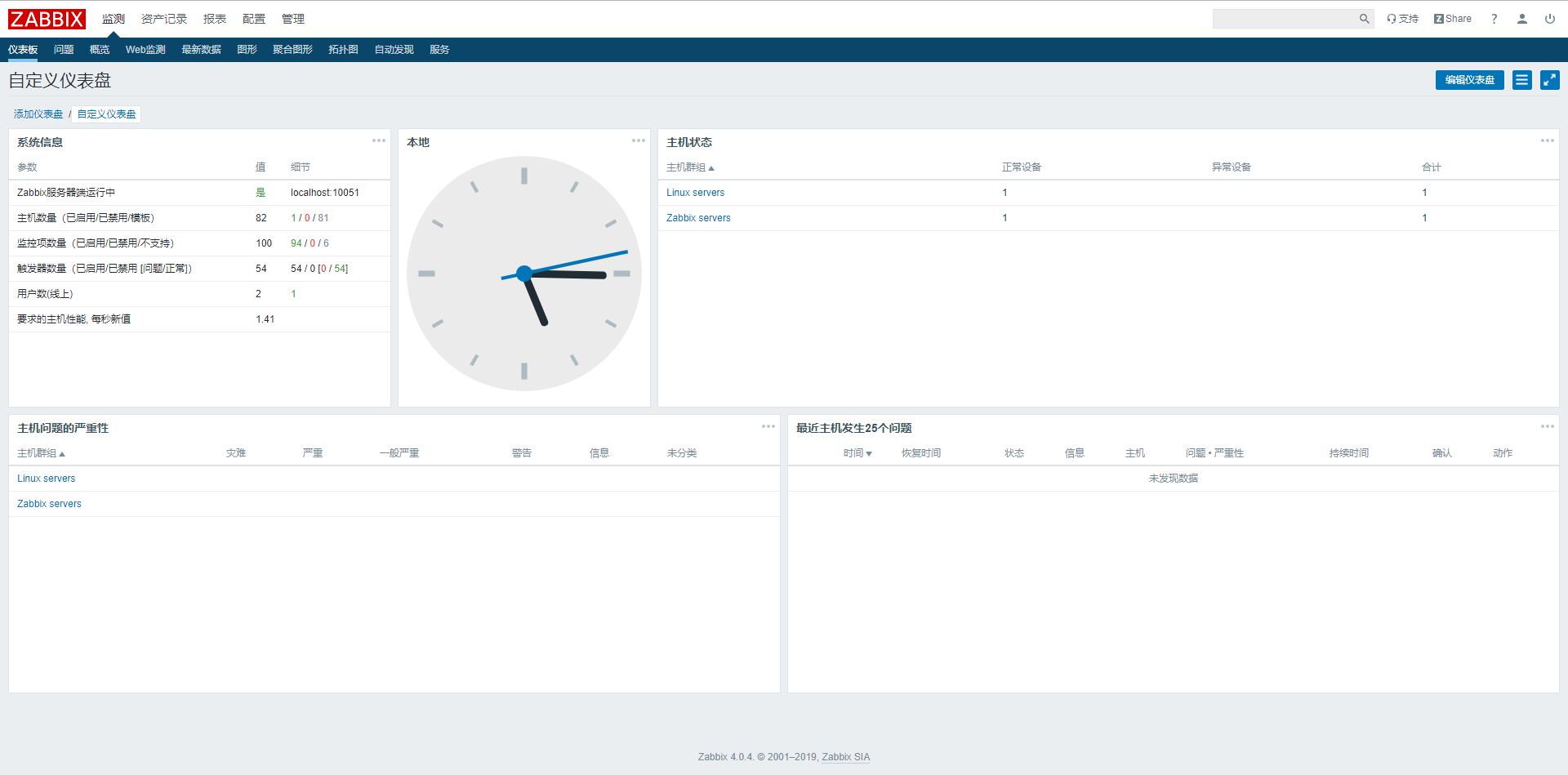Image resolution: width=1568 pixels, height=775 pixels.
Task: Switch to the 拓扑图 submenu tab
Action: click(x=343, y=50)
